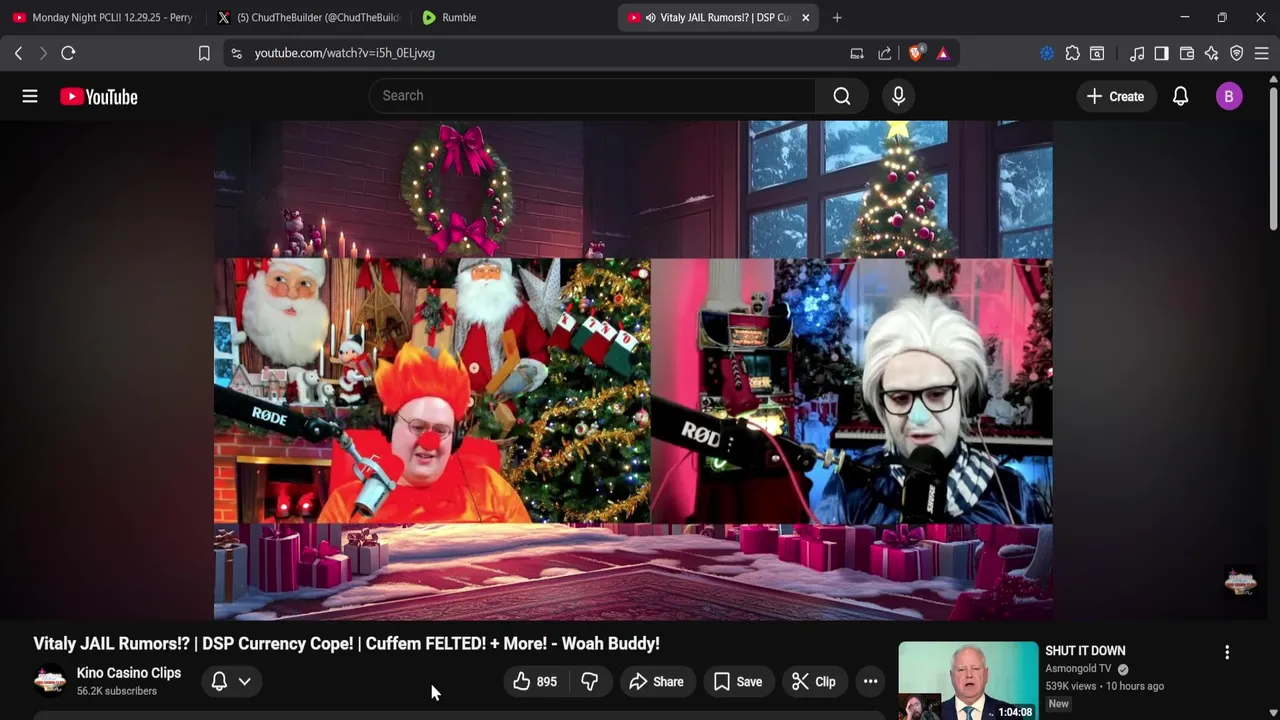The width and height of the screenshot is (1280, 720).
Task: Switch to the Monday Night PCLII tab
Action: (x=103, y=17)
